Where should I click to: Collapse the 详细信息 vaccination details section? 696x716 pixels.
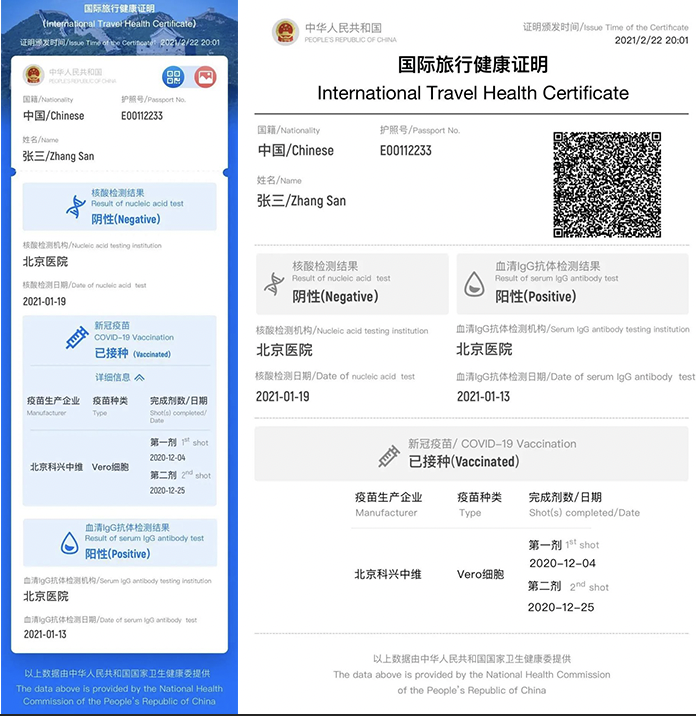120,377
